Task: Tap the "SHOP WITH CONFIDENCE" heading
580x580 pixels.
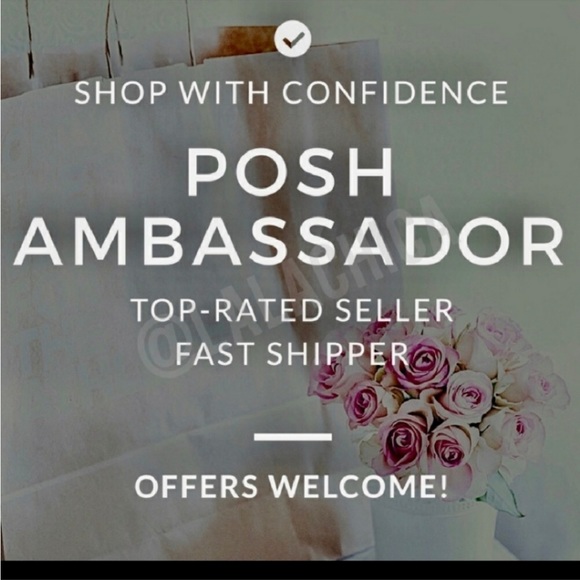Action: (291, 92)
